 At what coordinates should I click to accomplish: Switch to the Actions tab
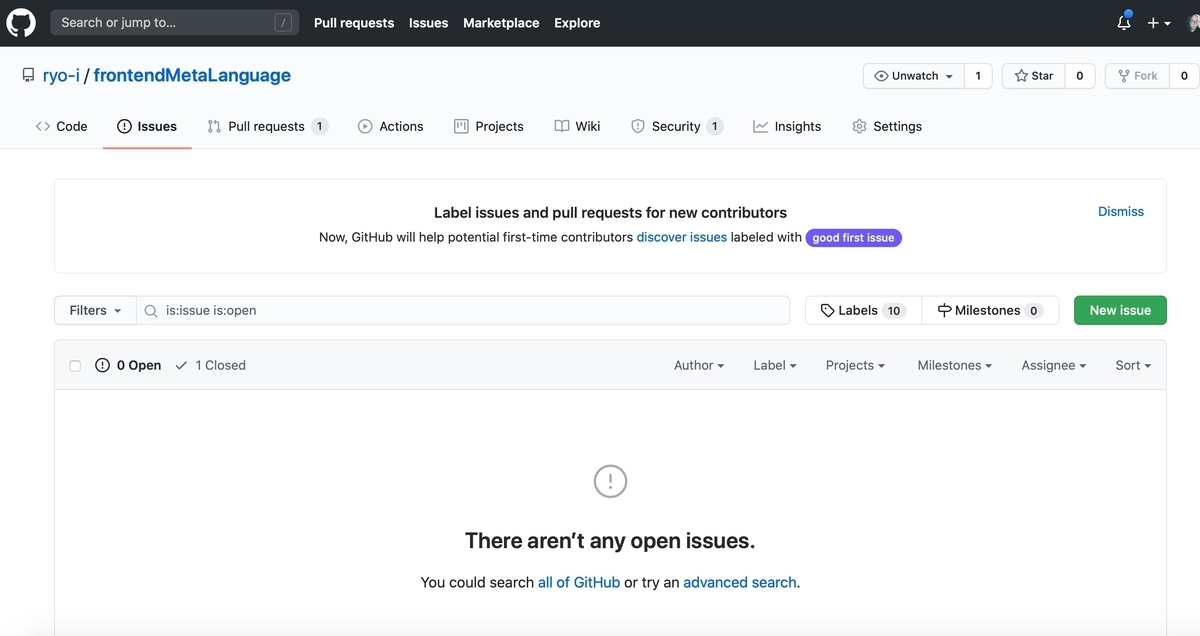pos(390,126)
